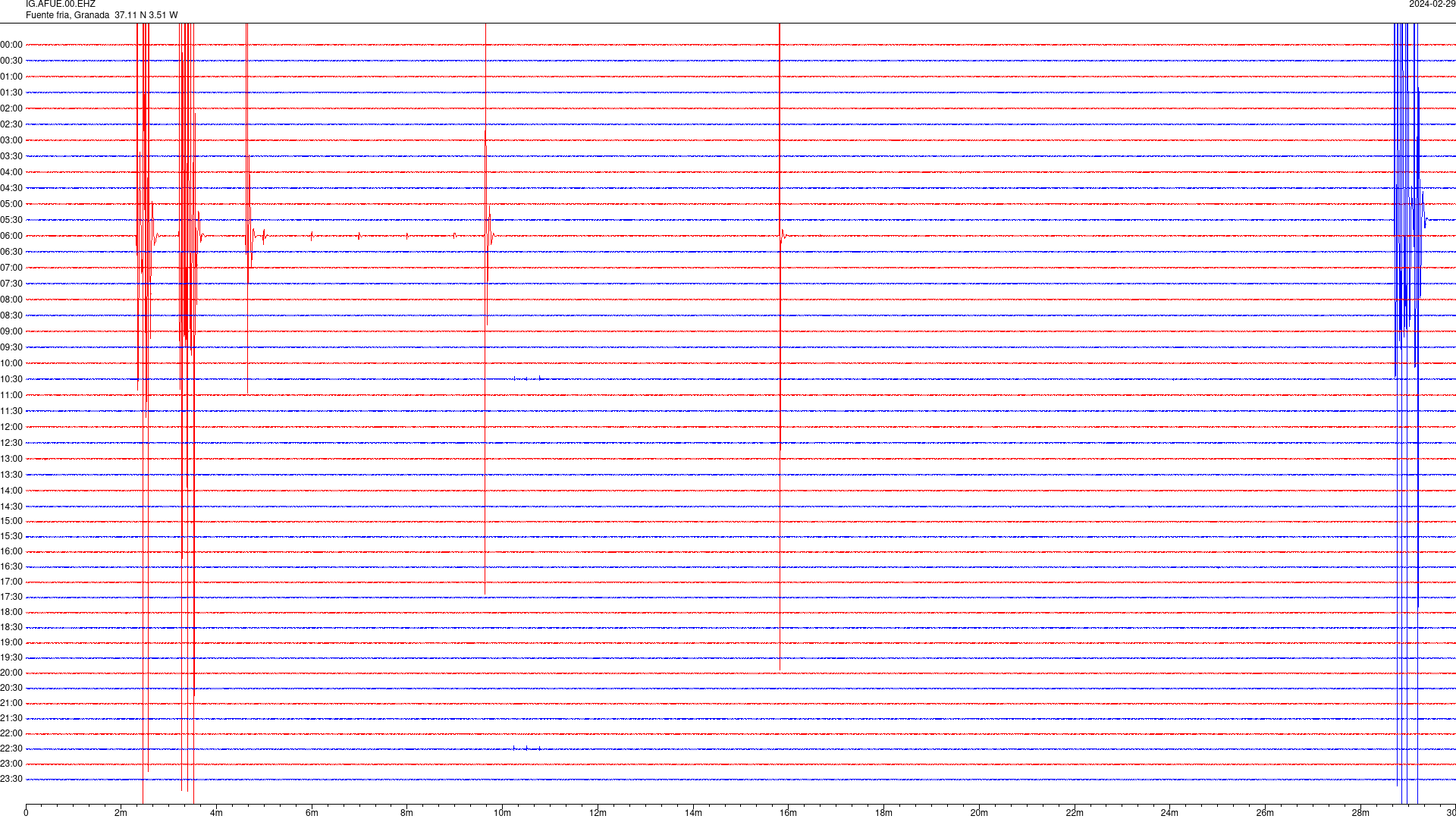
Task: Select the 21:00 time row label
Action: 11,703
